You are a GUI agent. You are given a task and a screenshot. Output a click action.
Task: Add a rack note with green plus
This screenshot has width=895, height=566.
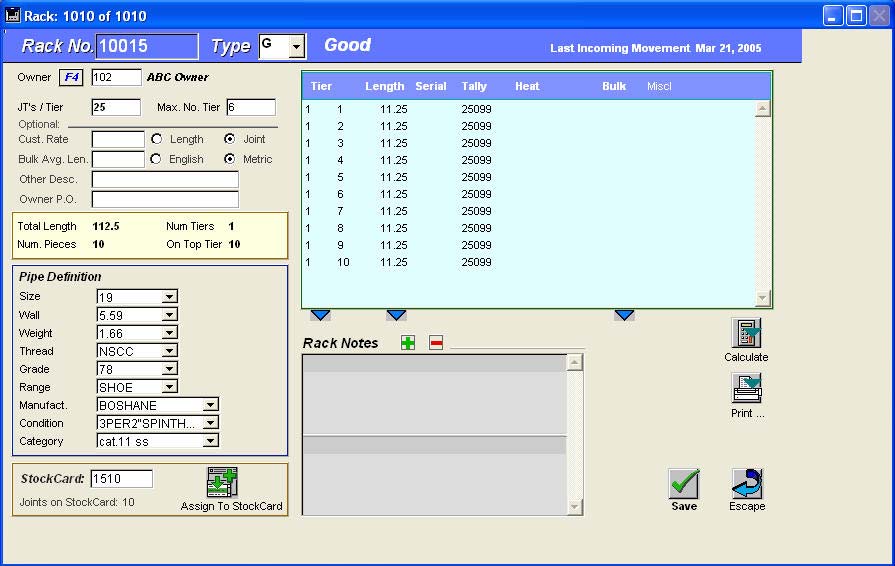pos(408,343)
